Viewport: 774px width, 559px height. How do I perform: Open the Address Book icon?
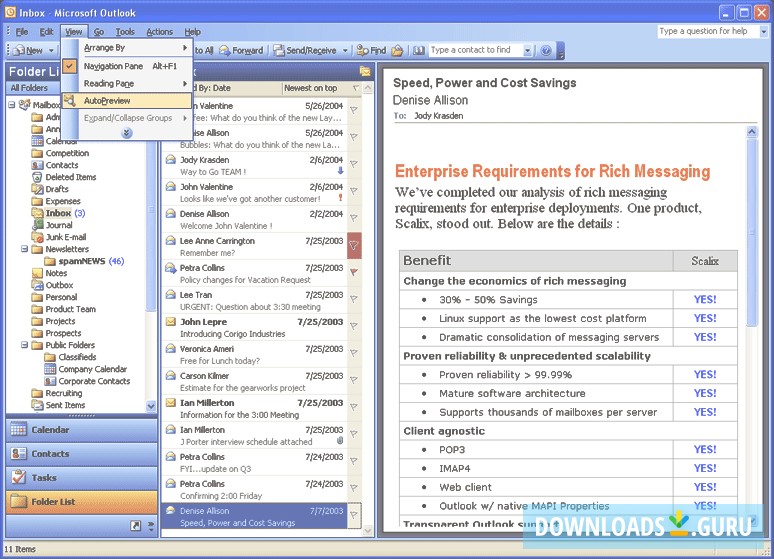[419, 50]
